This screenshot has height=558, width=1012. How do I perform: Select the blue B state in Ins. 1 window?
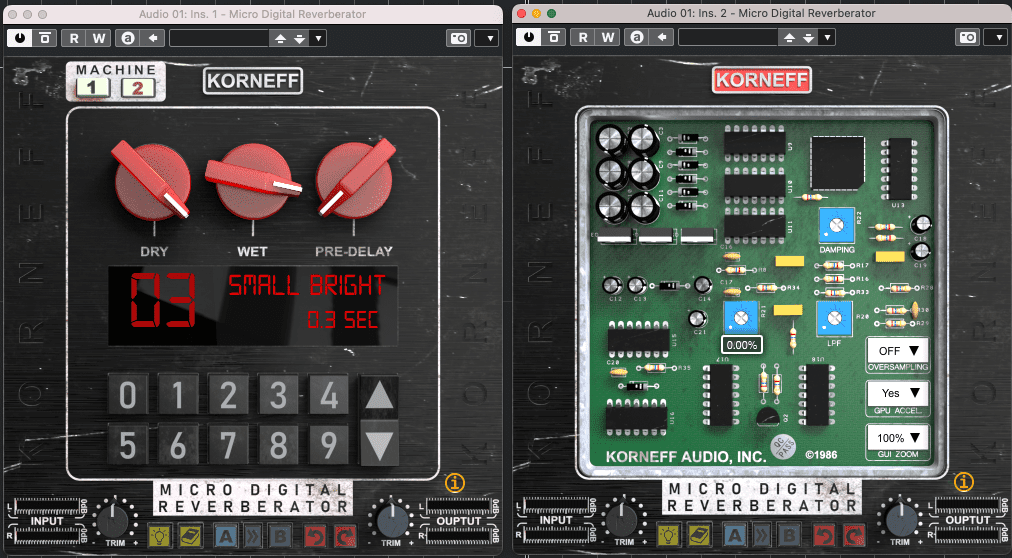[x=280, y=535]
